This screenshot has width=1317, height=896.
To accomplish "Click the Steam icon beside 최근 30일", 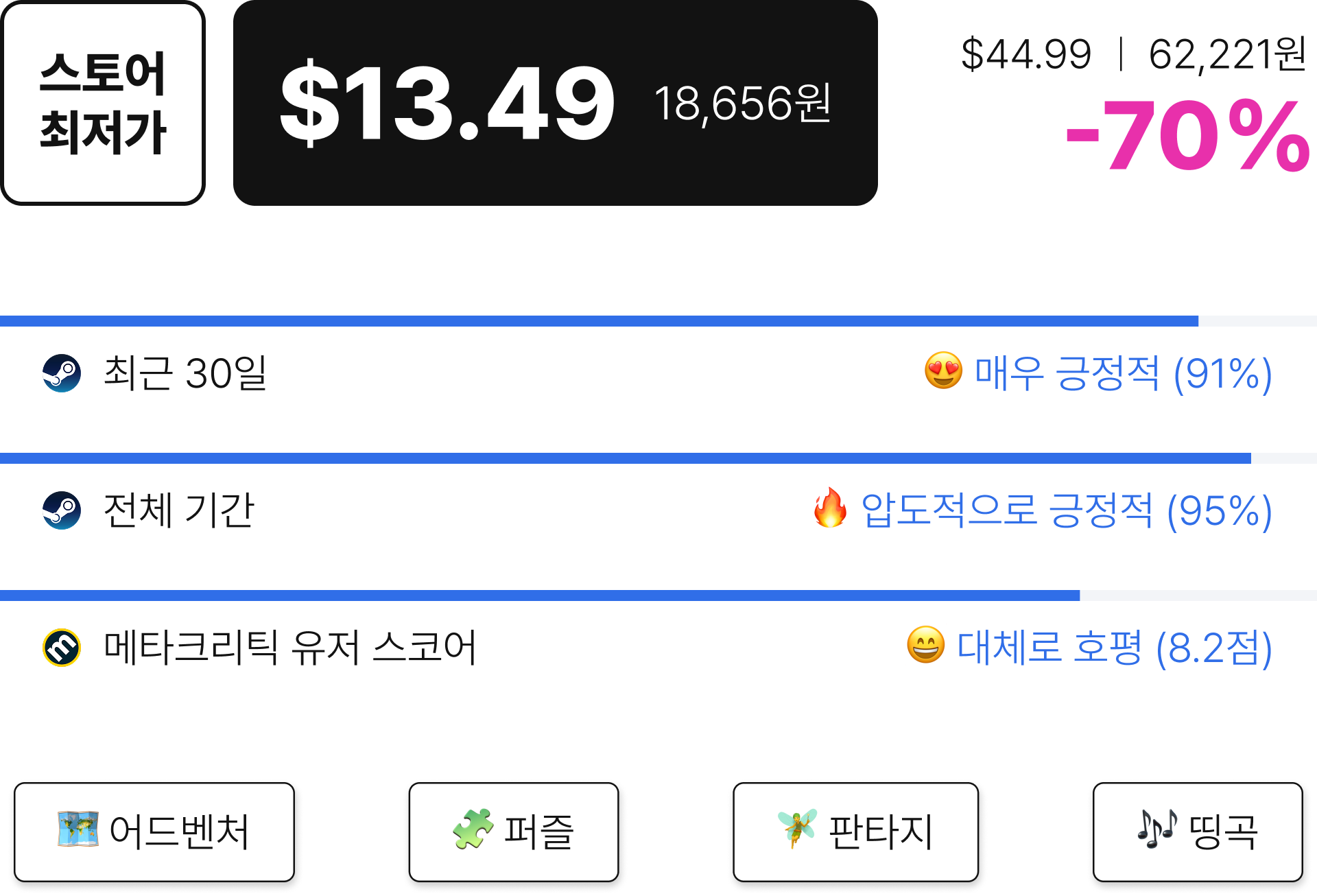I will pos(62,373).
